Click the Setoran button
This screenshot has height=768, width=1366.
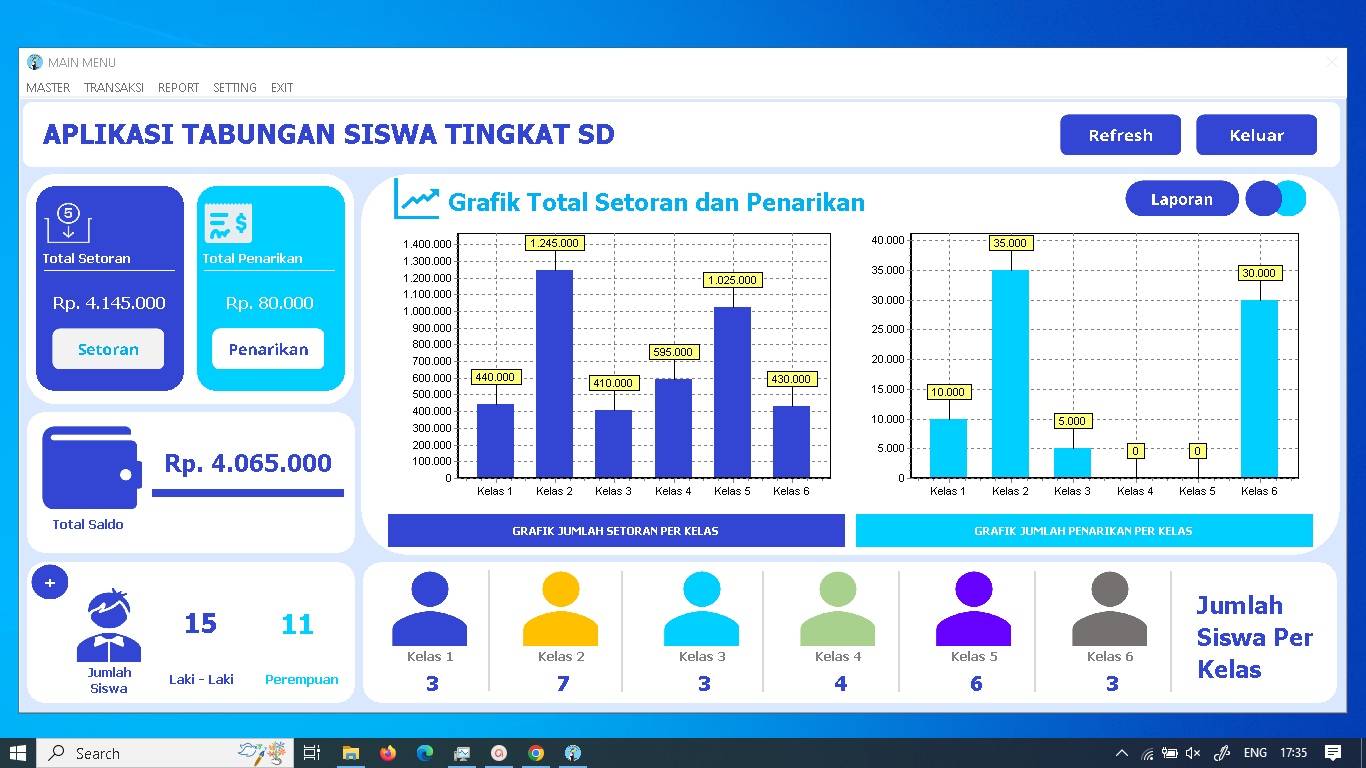coord(108,349)
